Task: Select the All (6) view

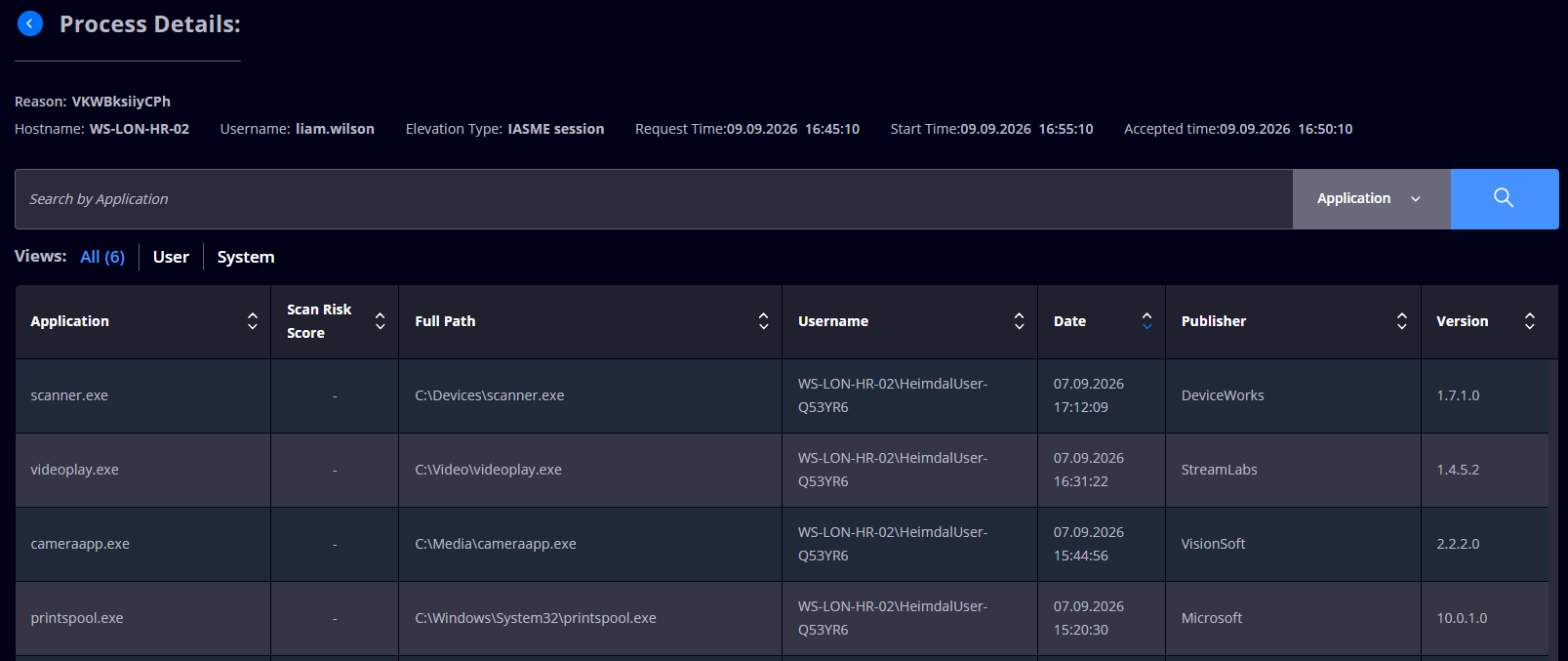Action: point(102,257)
